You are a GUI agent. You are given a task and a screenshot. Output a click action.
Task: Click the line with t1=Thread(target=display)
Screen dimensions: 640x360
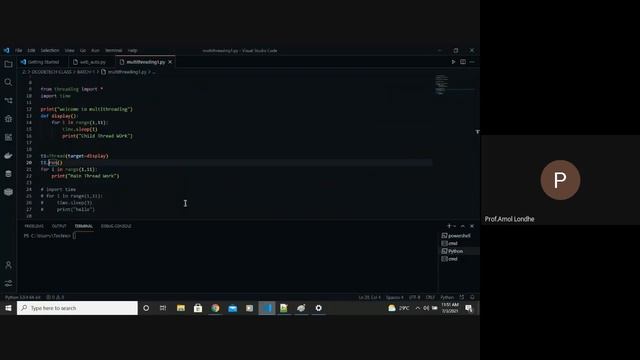click(74, 156)
